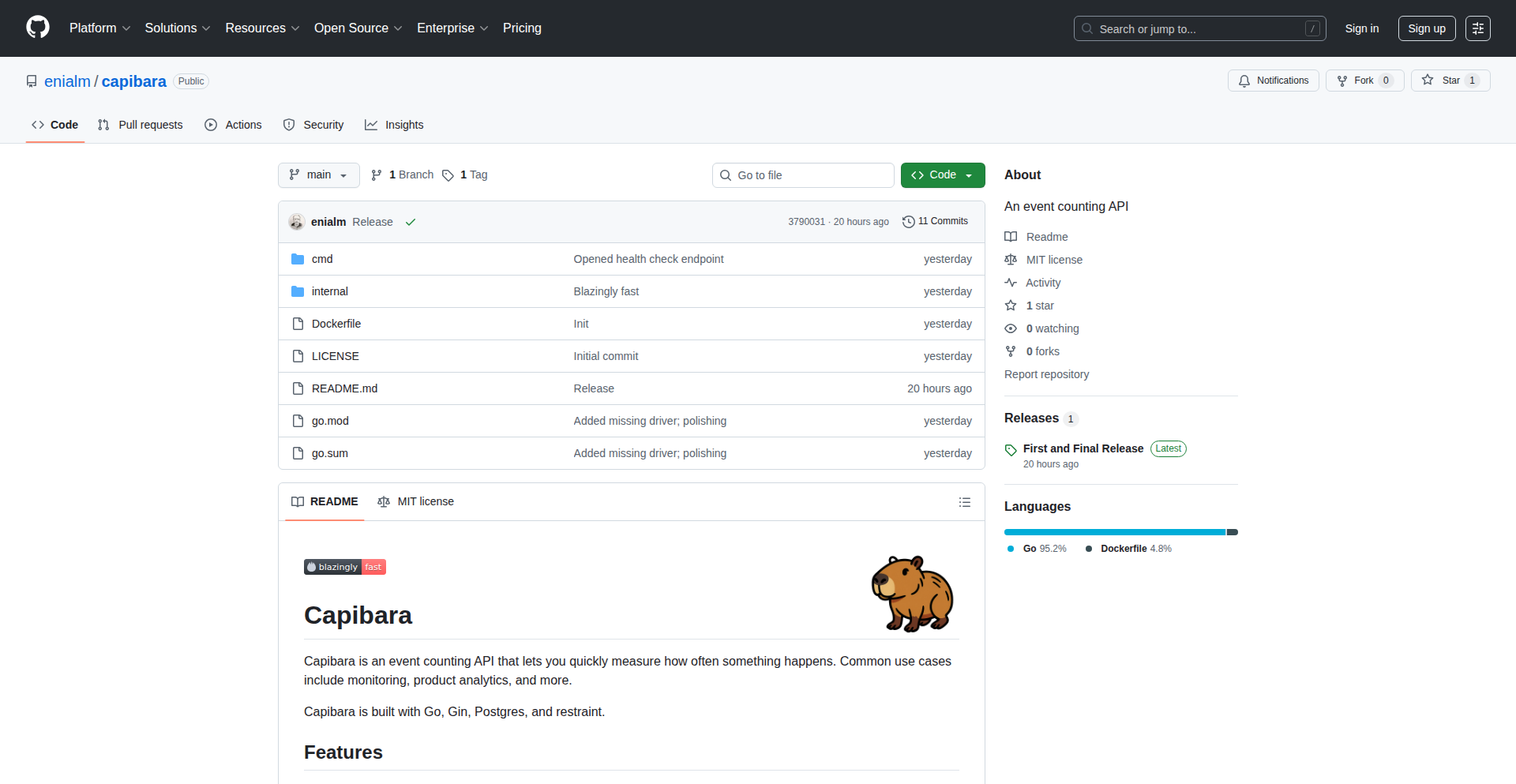
Task: Open the green Code dropdown
Action: click(942, 174)
